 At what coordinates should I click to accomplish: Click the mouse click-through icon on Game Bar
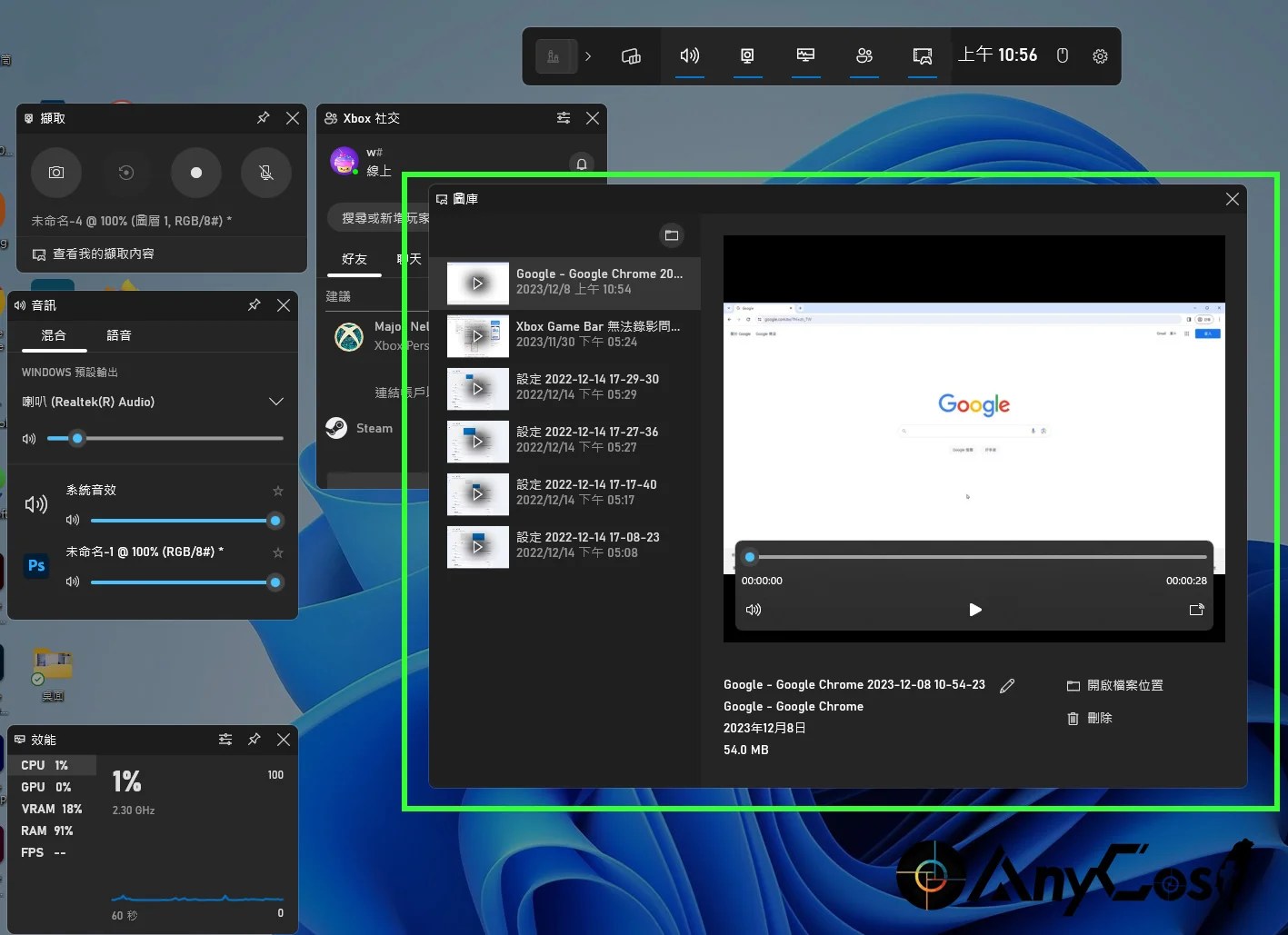(1063, 56)
